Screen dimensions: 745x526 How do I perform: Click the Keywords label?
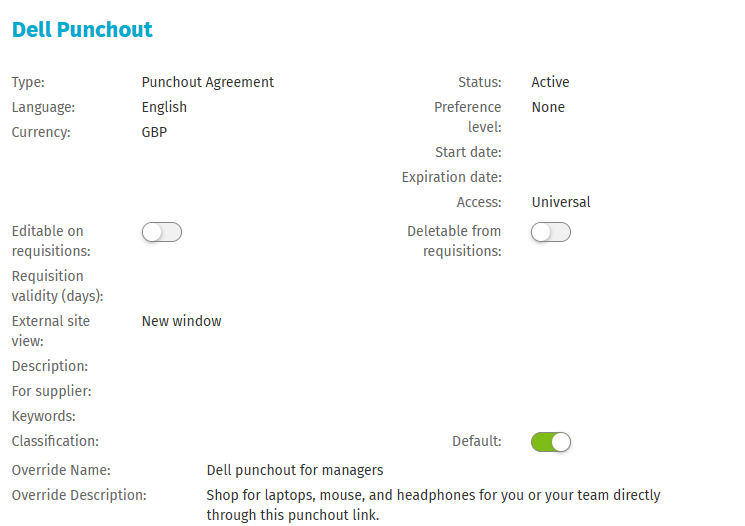click(44, 416)
